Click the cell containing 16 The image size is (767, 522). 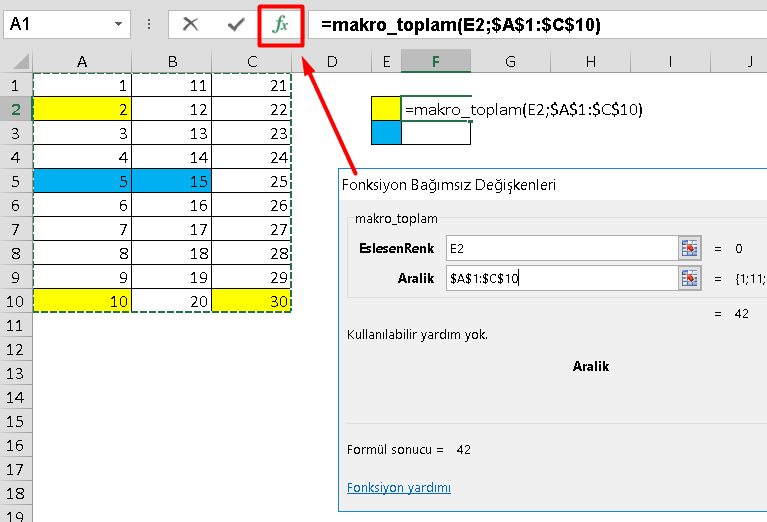click(x=172, y=205)
